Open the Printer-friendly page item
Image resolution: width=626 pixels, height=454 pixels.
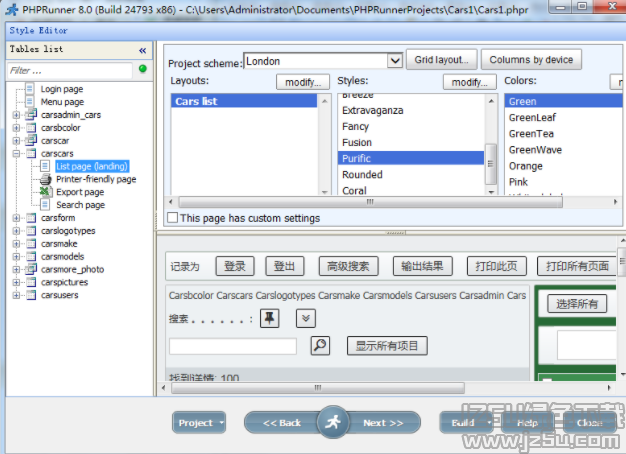95,180
